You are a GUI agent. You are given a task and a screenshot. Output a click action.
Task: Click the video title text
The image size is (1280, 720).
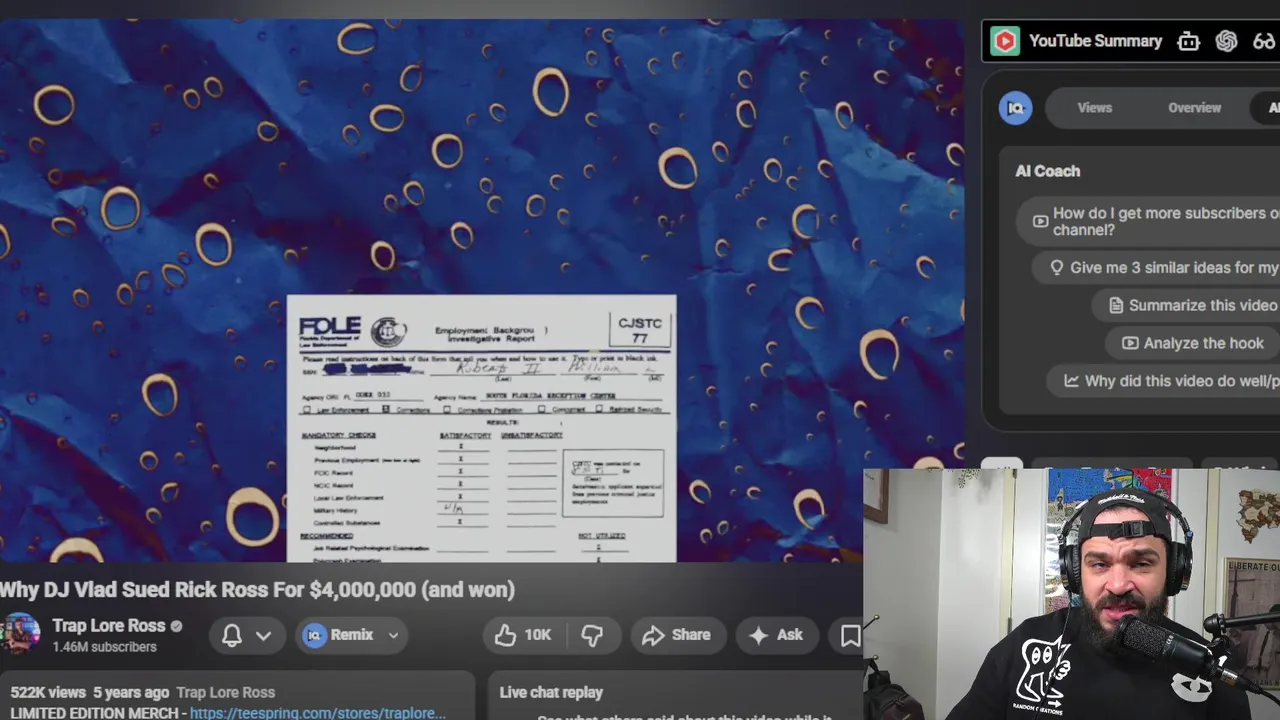coord(257,589)
